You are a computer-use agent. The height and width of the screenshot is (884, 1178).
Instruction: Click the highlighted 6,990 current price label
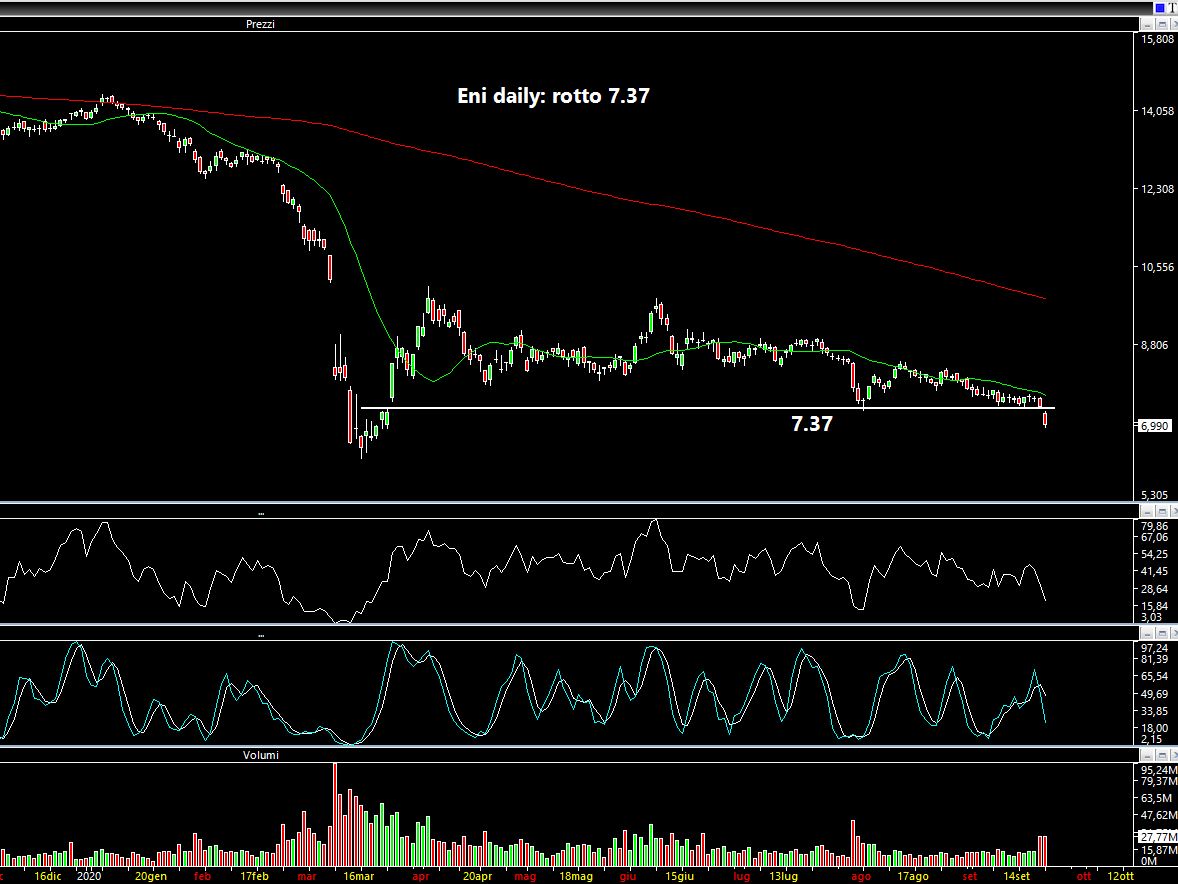(x=1155, y=426)
